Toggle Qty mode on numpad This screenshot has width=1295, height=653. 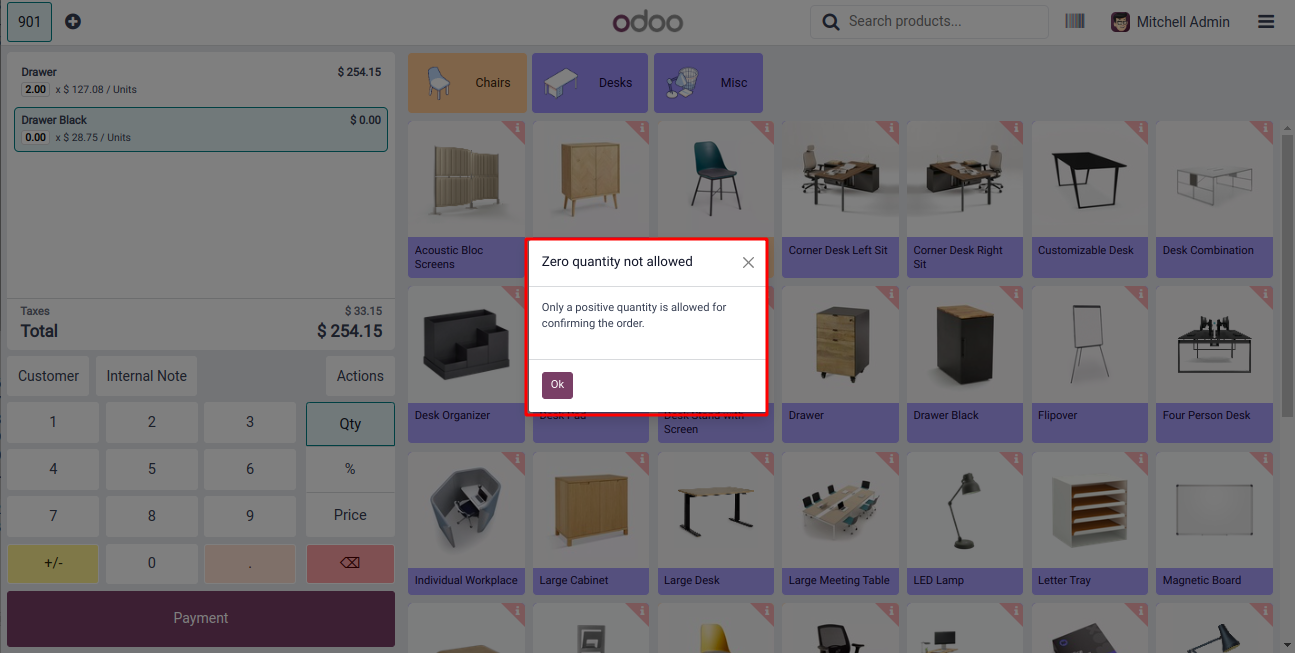pos(350,424)
